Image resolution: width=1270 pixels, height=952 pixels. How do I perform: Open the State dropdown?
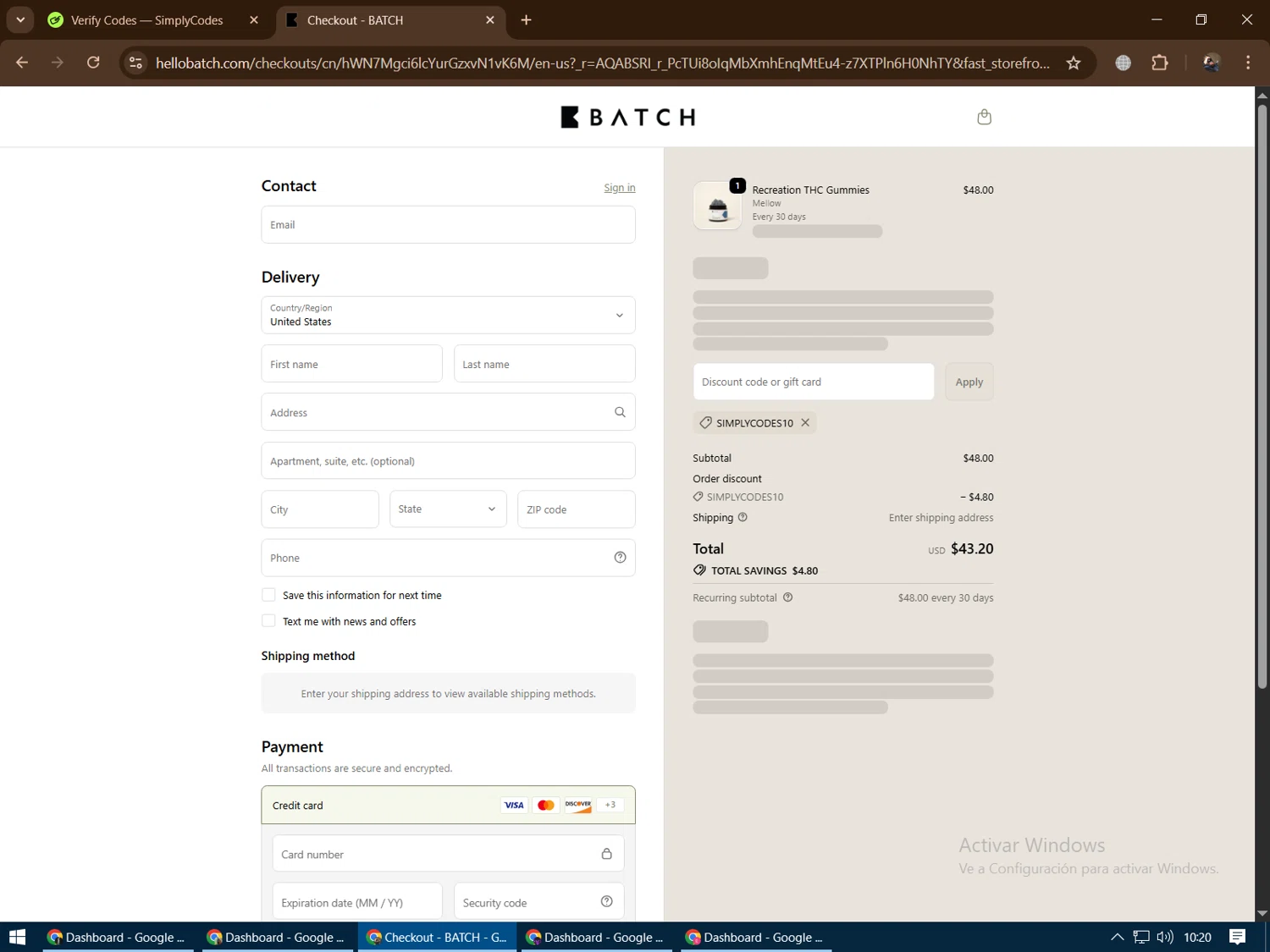coord(448,509)
